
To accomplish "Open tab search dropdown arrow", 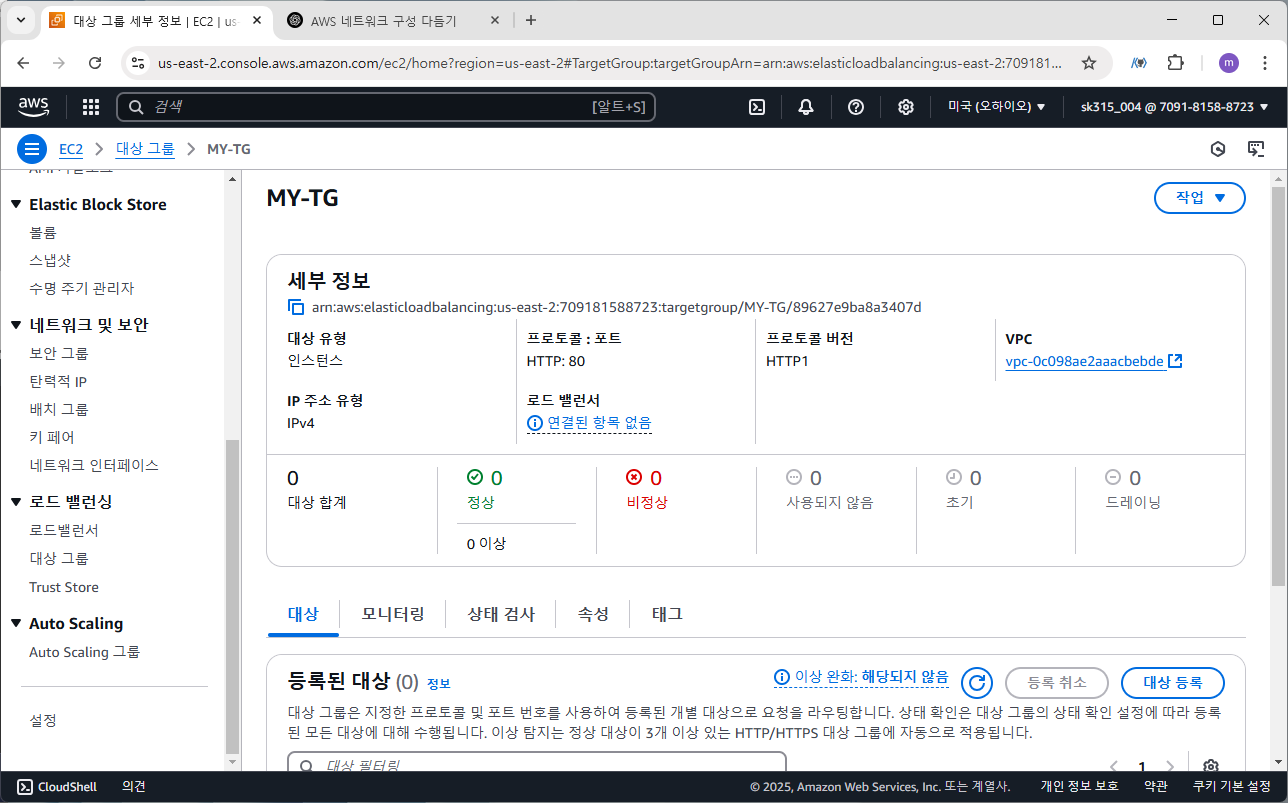I will tap(21, 20).
